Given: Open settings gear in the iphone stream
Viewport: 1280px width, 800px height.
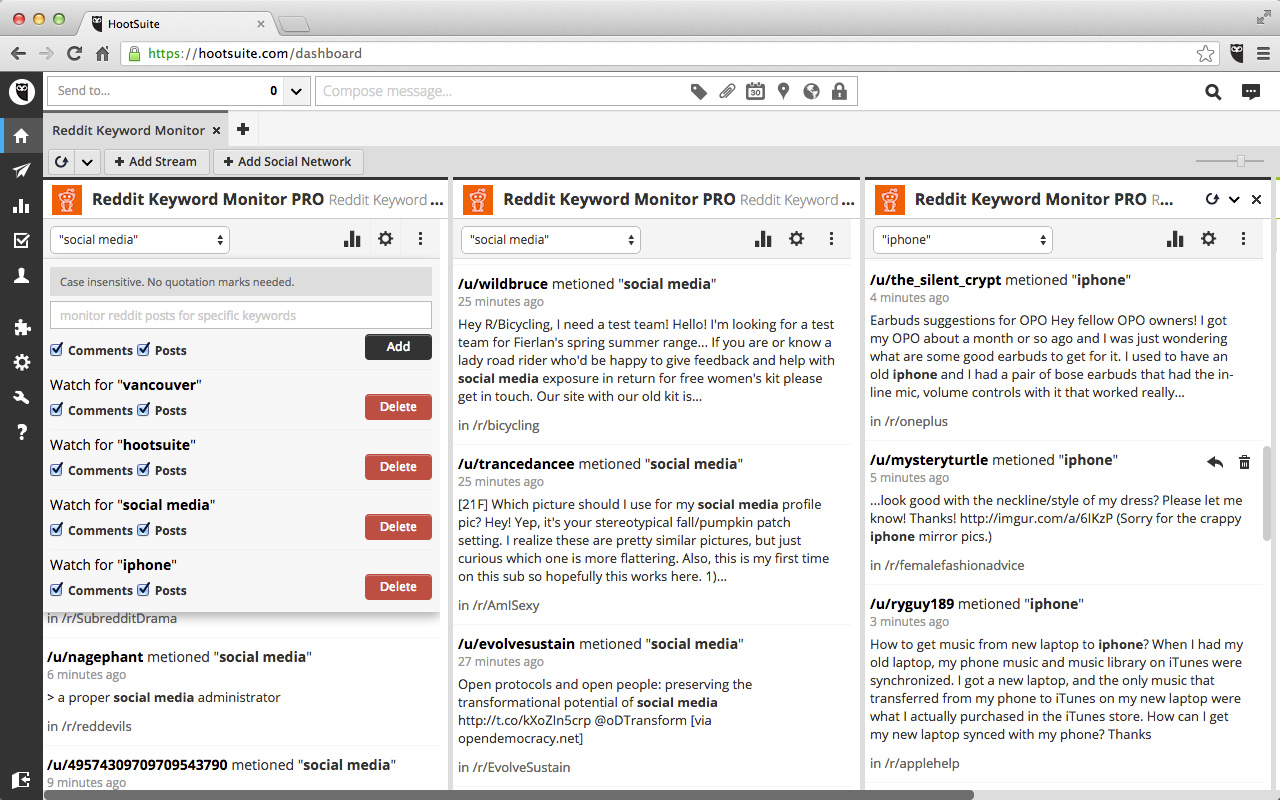Looking at the screenshot, I should click(1208, 239).
